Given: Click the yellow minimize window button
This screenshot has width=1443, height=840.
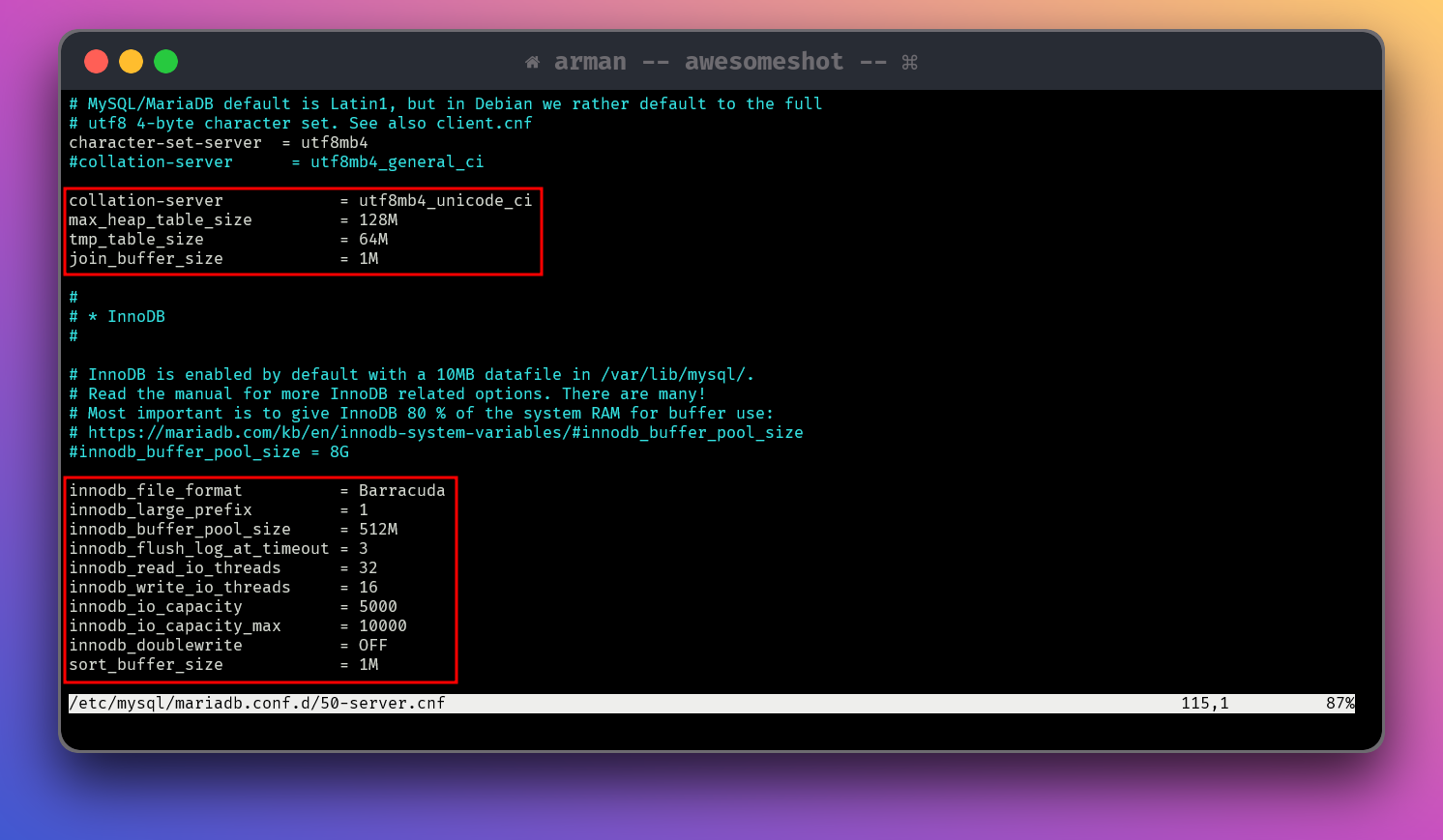Looking at the screenshot, I should pos(131,62).
